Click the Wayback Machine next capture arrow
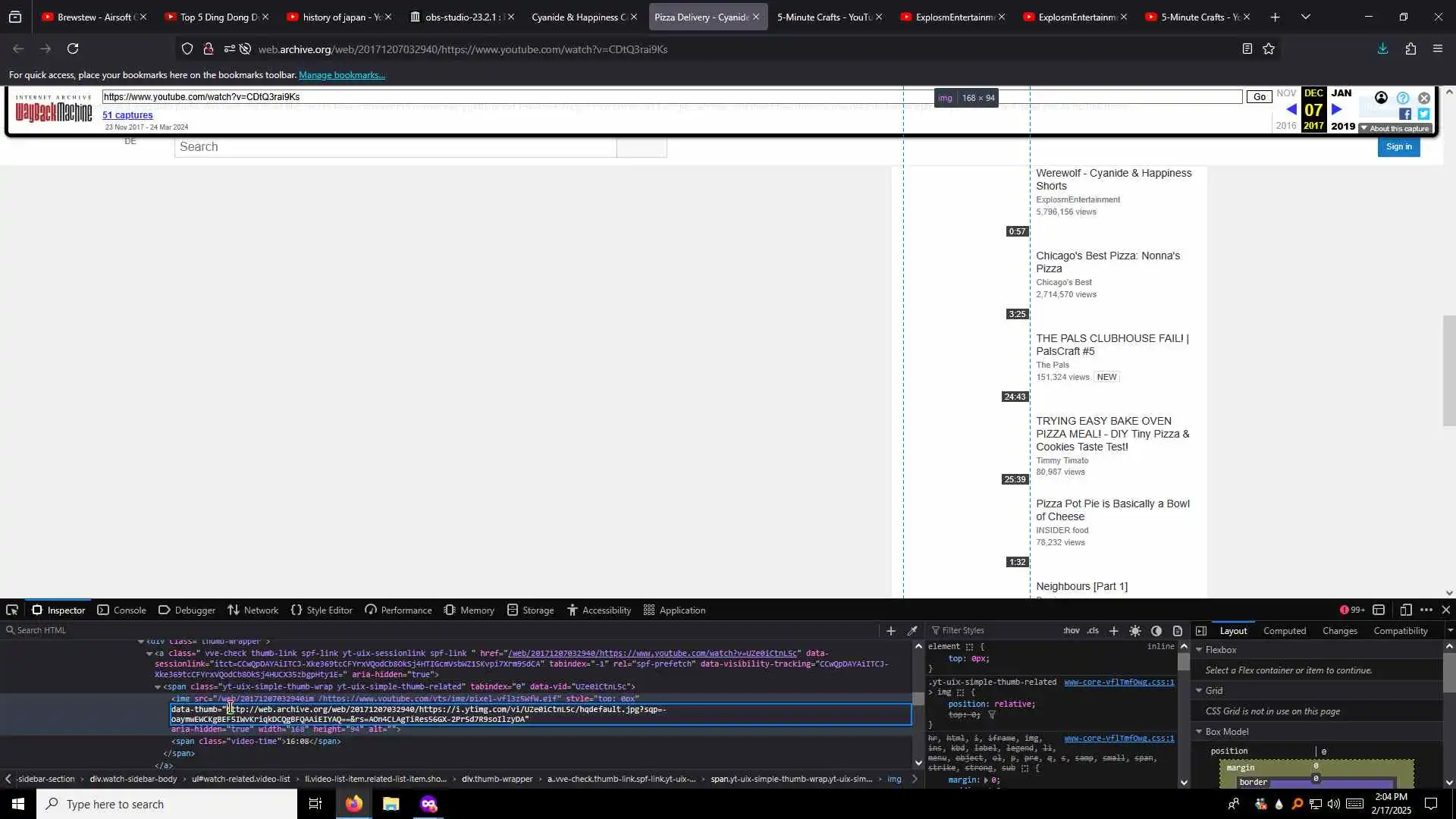Screen dimensions: 1456x819 click(1337, 110)
